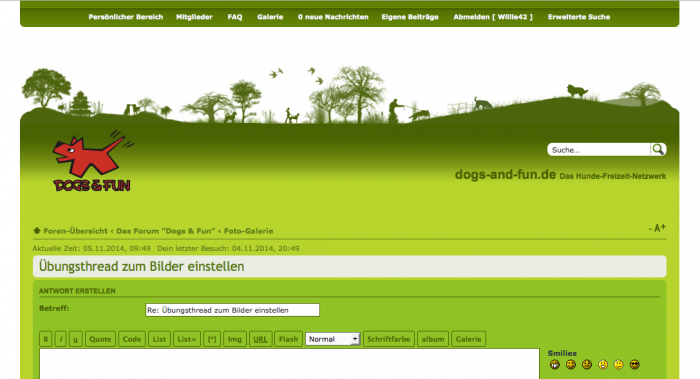Image resolution: width=700 pixels, height=379 pixels.
Task: Click the Img BBCode button
Action: [235, 339]
